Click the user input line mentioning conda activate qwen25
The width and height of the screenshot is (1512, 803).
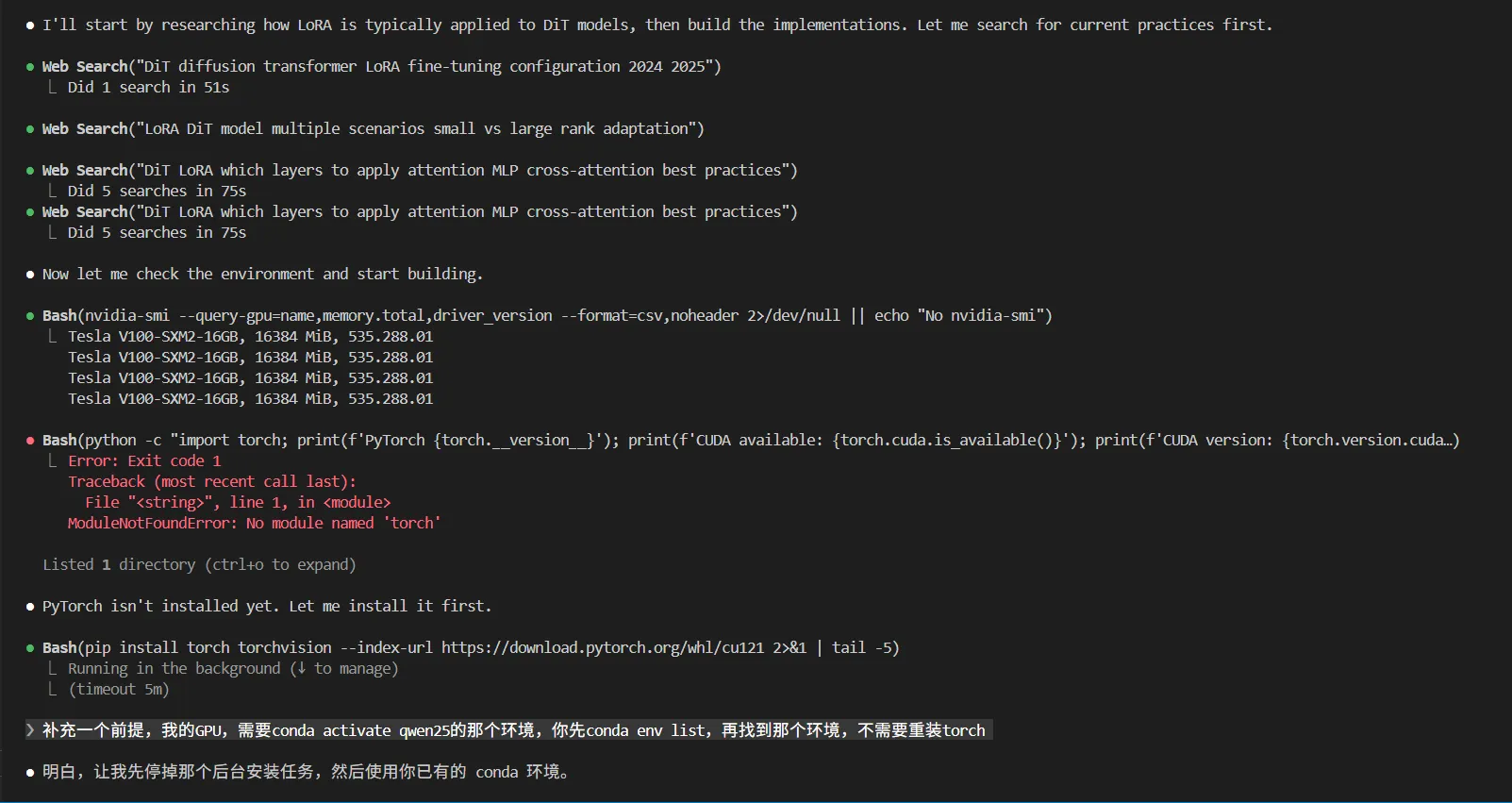click(513, 730)
